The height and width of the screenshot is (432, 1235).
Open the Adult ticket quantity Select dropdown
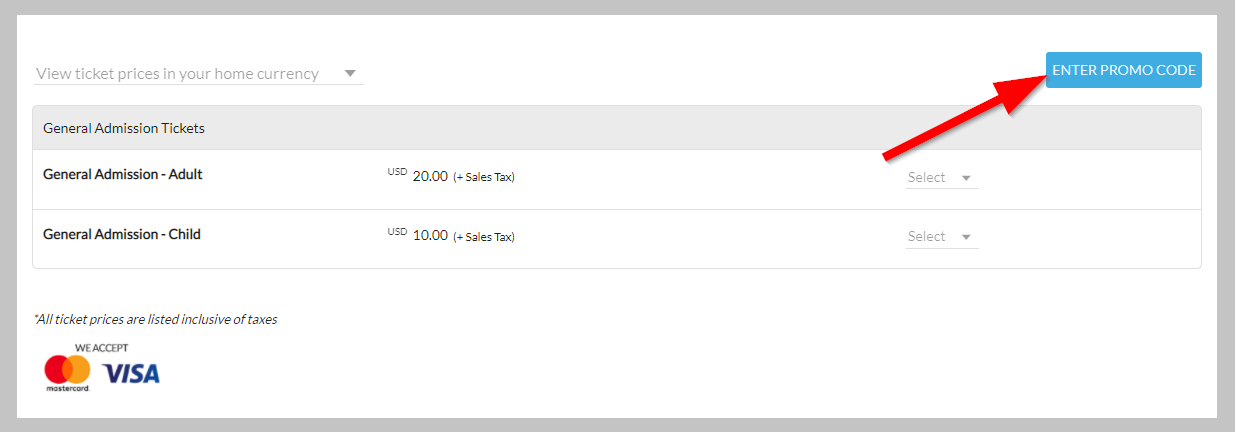941,177
